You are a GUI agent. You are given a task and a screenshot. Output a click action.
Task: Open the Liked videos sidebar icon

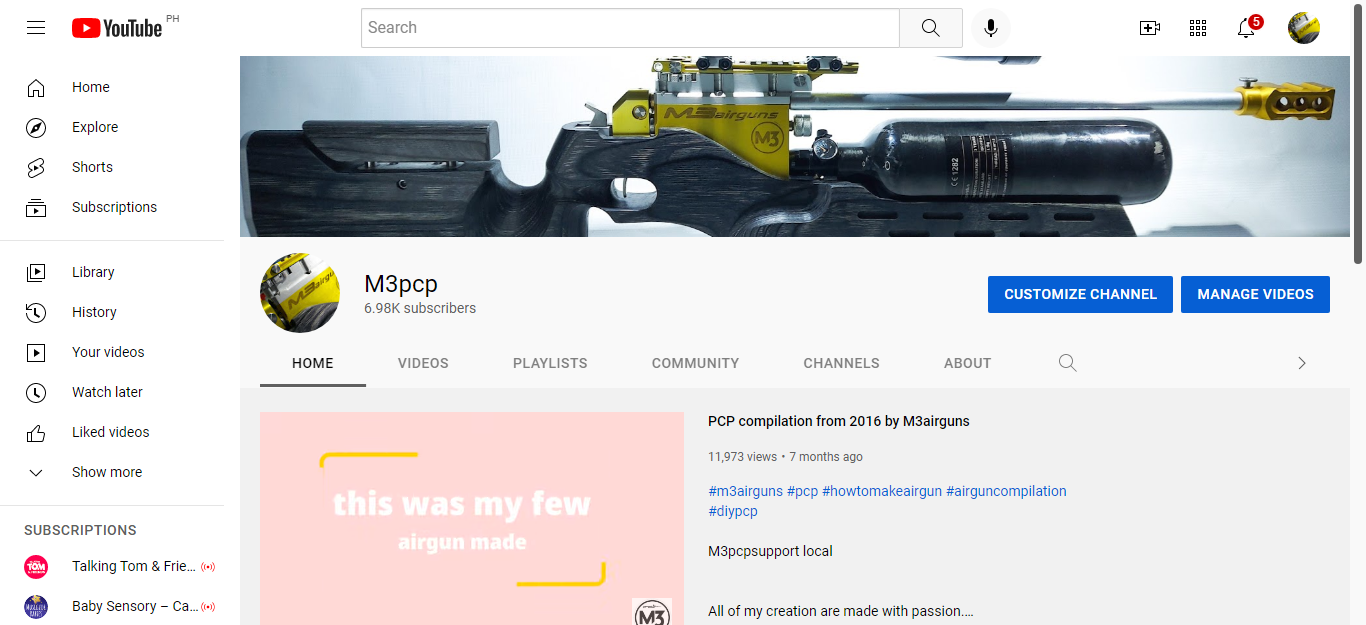pos(36,432)
